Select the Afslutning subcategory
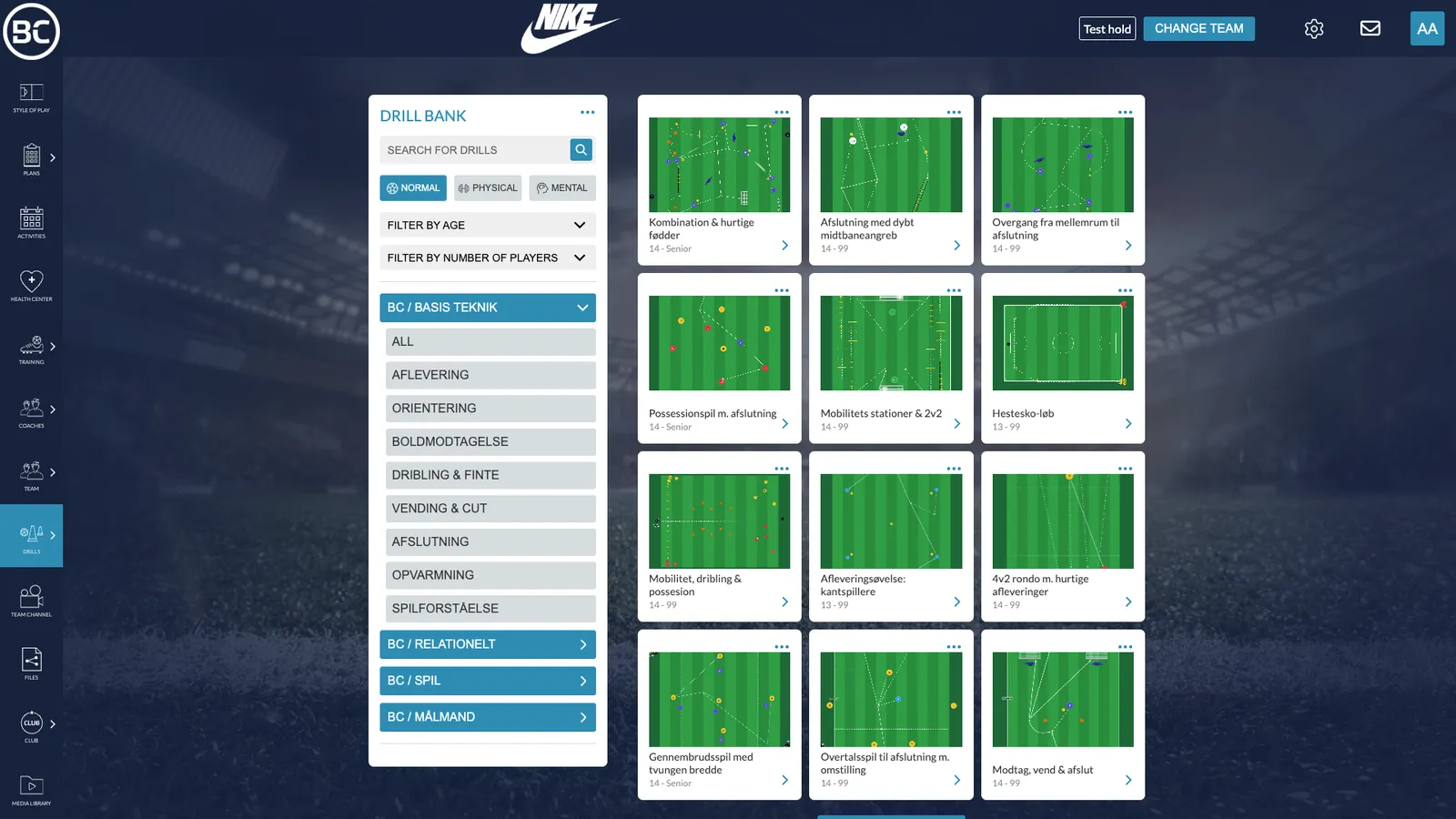The image size is (1456, 819). (x=490, y=542)
